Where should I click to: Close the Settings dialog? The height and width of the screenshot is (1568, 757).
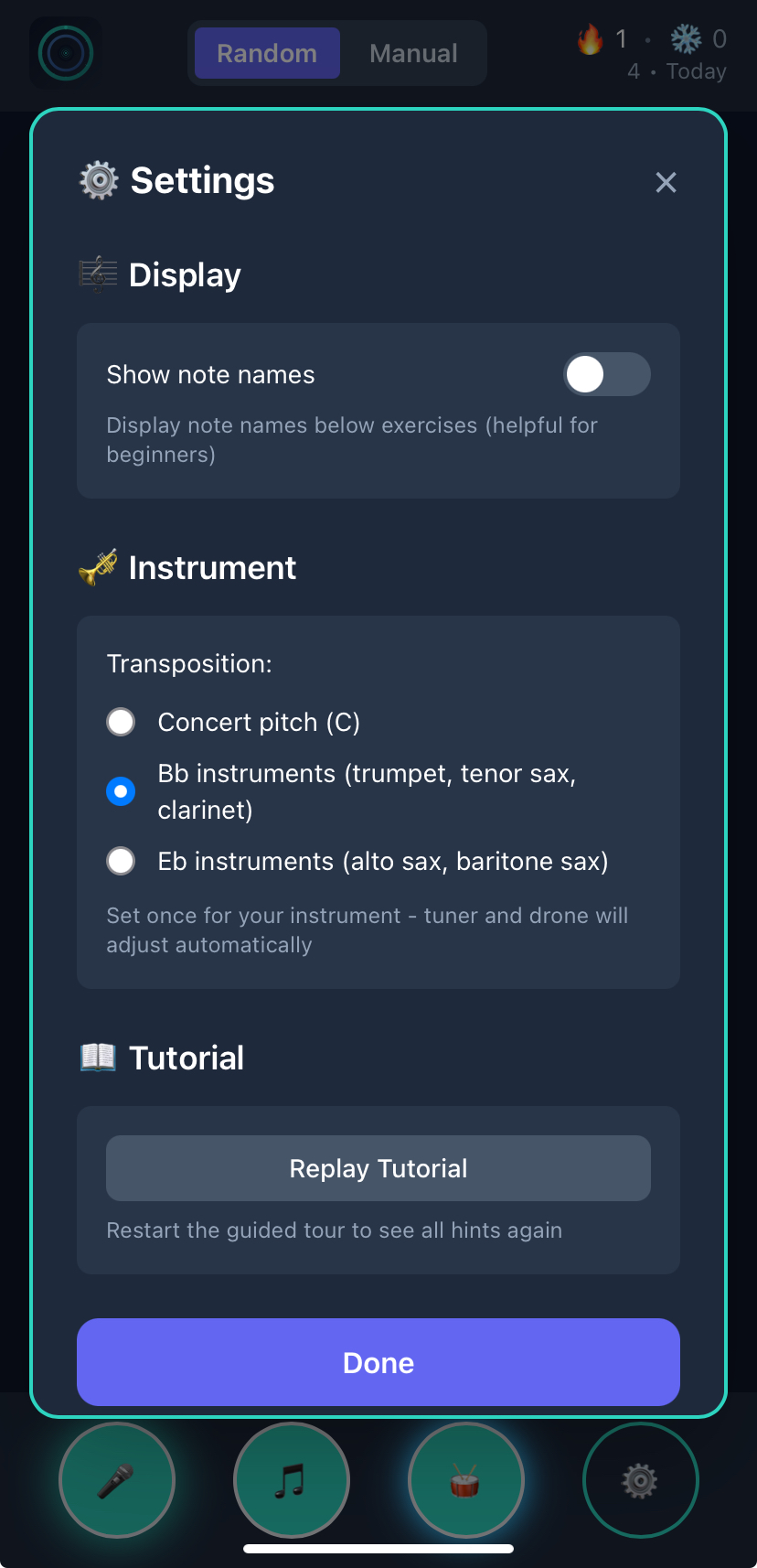tap(666, 182)
